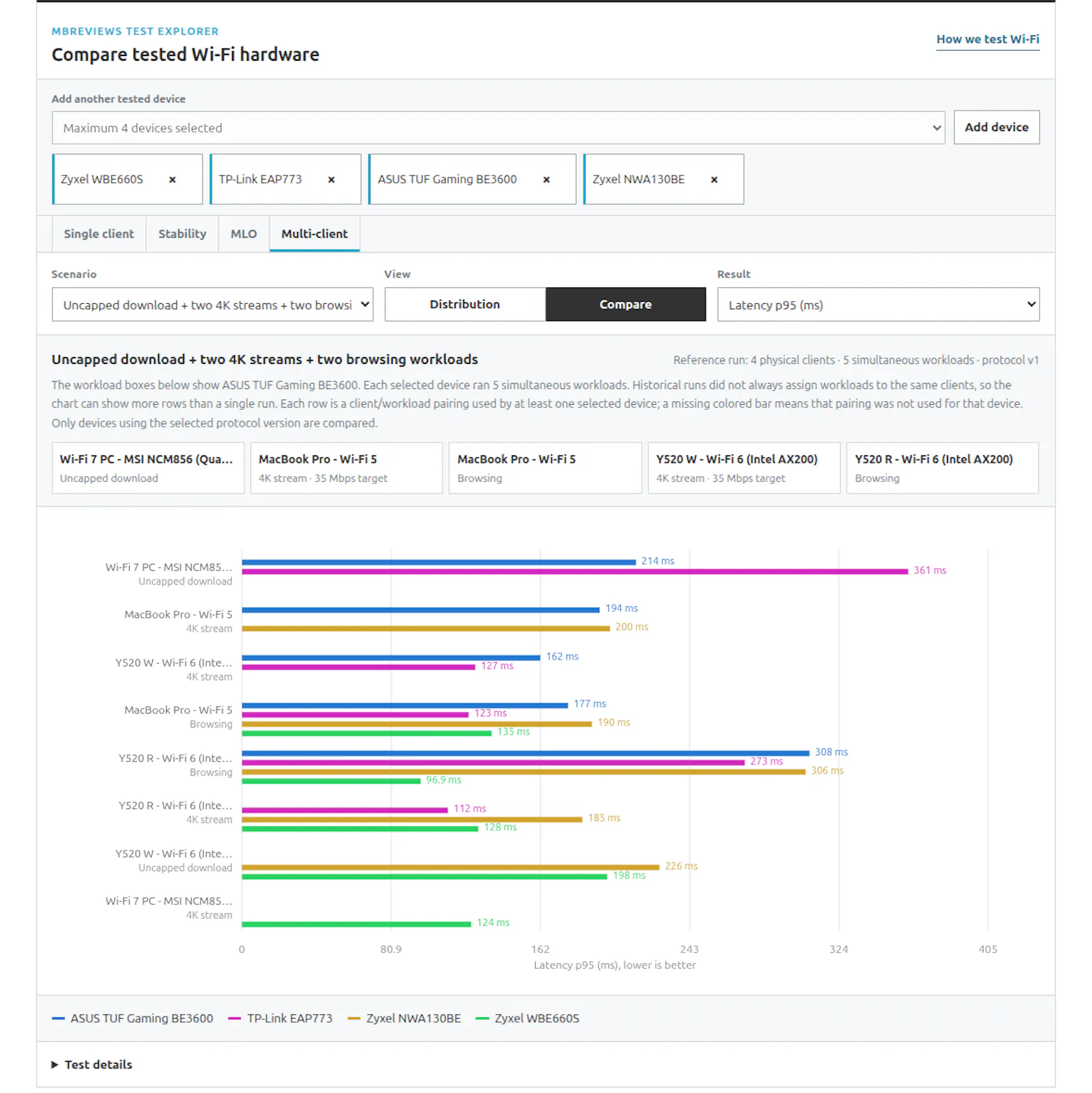
Task: Click the 361 ms magenta bar
Action: tap(575, 571)
